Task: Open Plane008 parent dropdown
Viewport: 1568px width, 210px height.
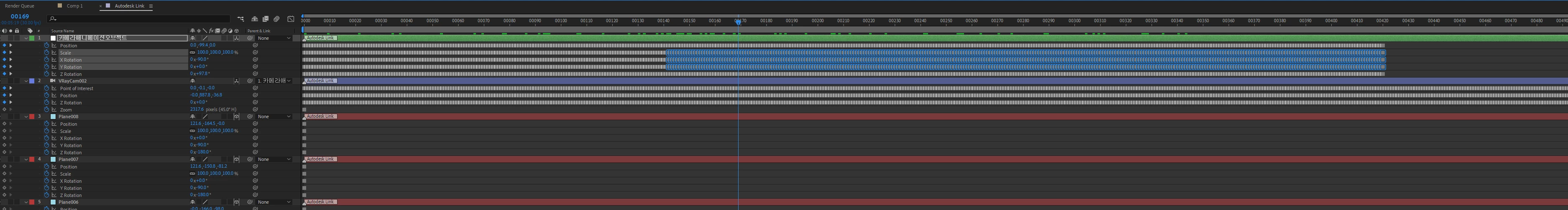Action: tap(274, 116)
